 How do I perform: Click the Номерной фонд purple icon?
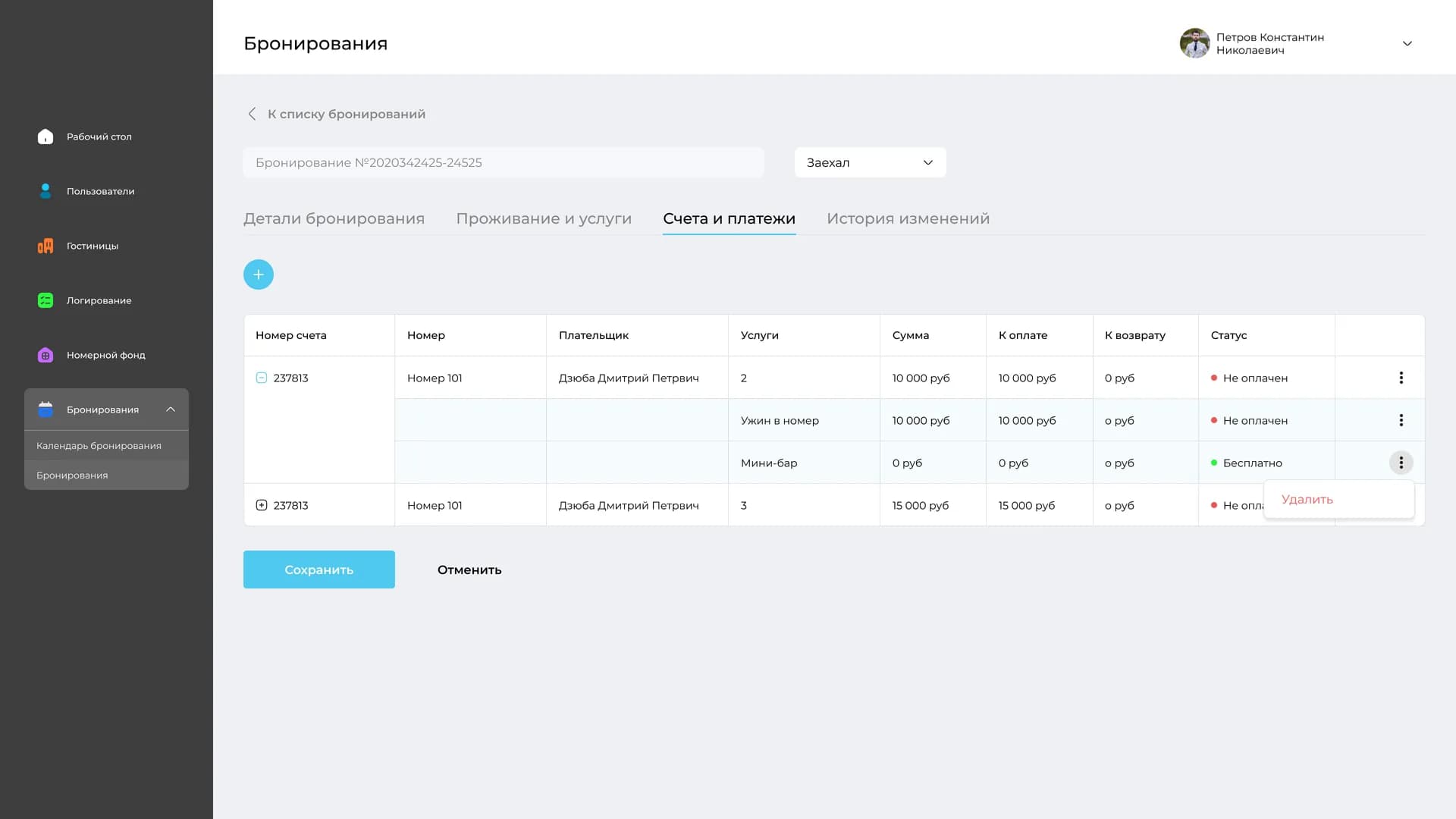click(x=45, y=355)
